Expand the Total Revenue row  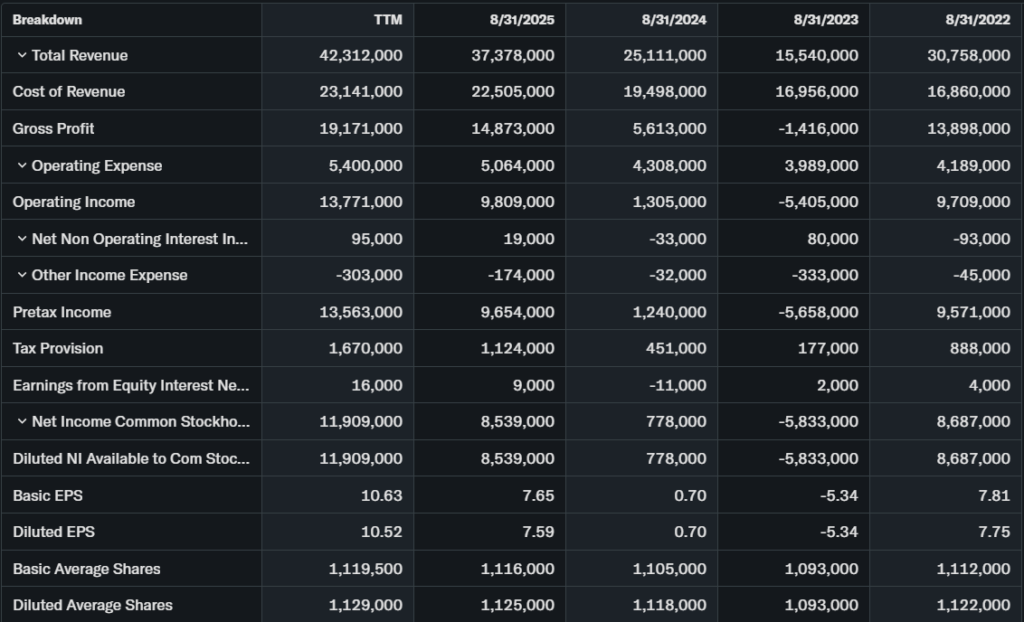[x=21, y=56]
